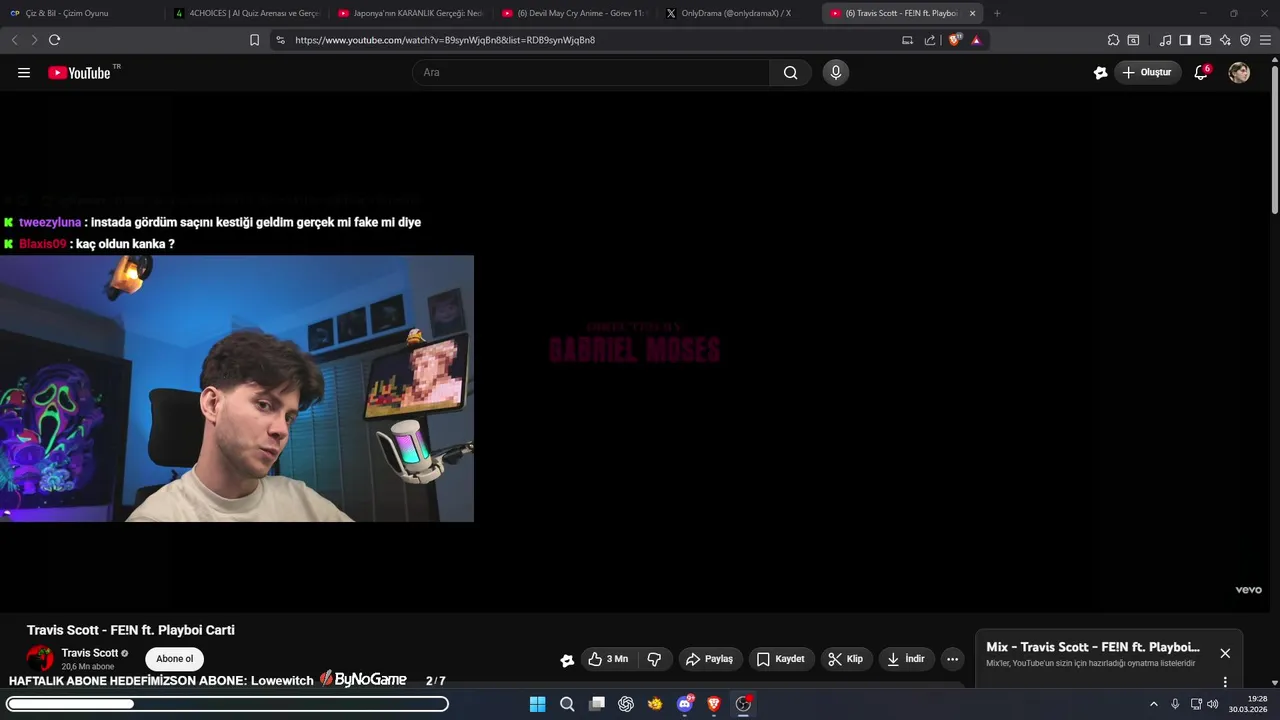1280x720 pixels.
Task: Start voice search with the microphone
Action: pyautogui.click(x=836, y=73)
